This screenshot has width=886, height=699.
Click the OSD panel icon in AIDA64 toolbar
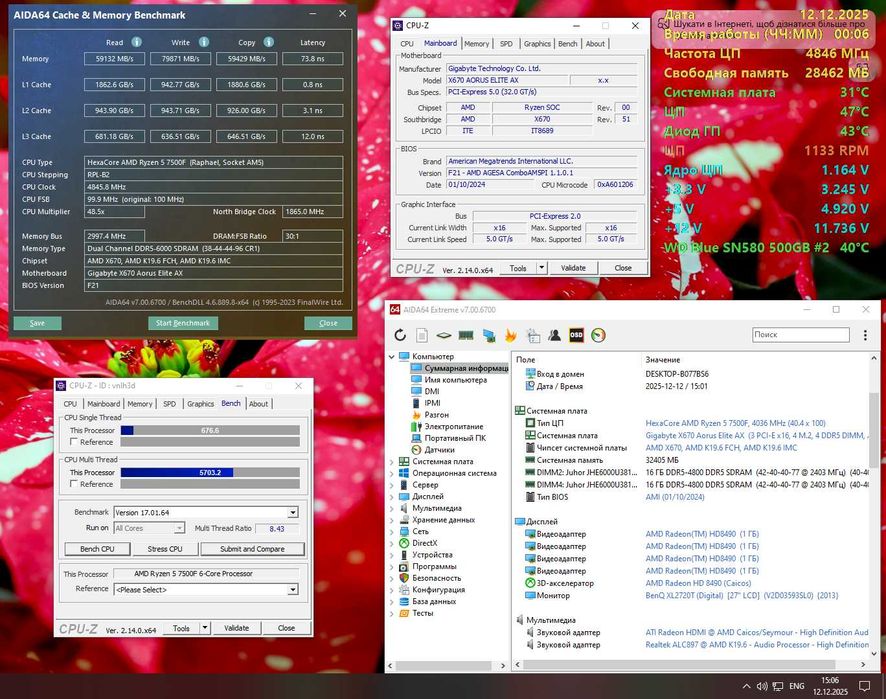[x=576, y=335]
